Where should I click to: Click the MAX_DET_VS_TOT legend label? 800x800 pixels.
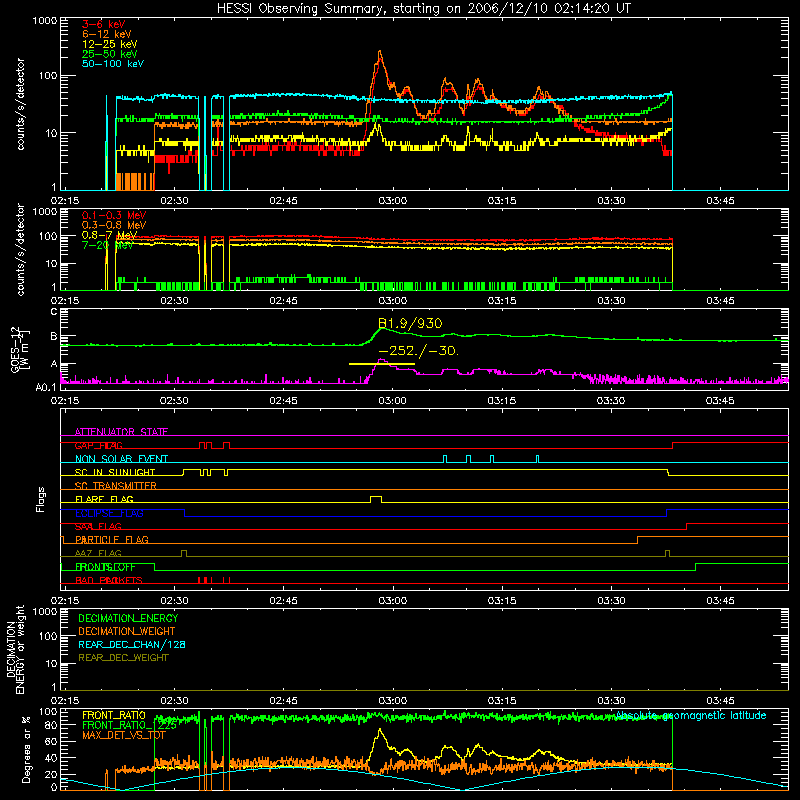tap(124, 735)
